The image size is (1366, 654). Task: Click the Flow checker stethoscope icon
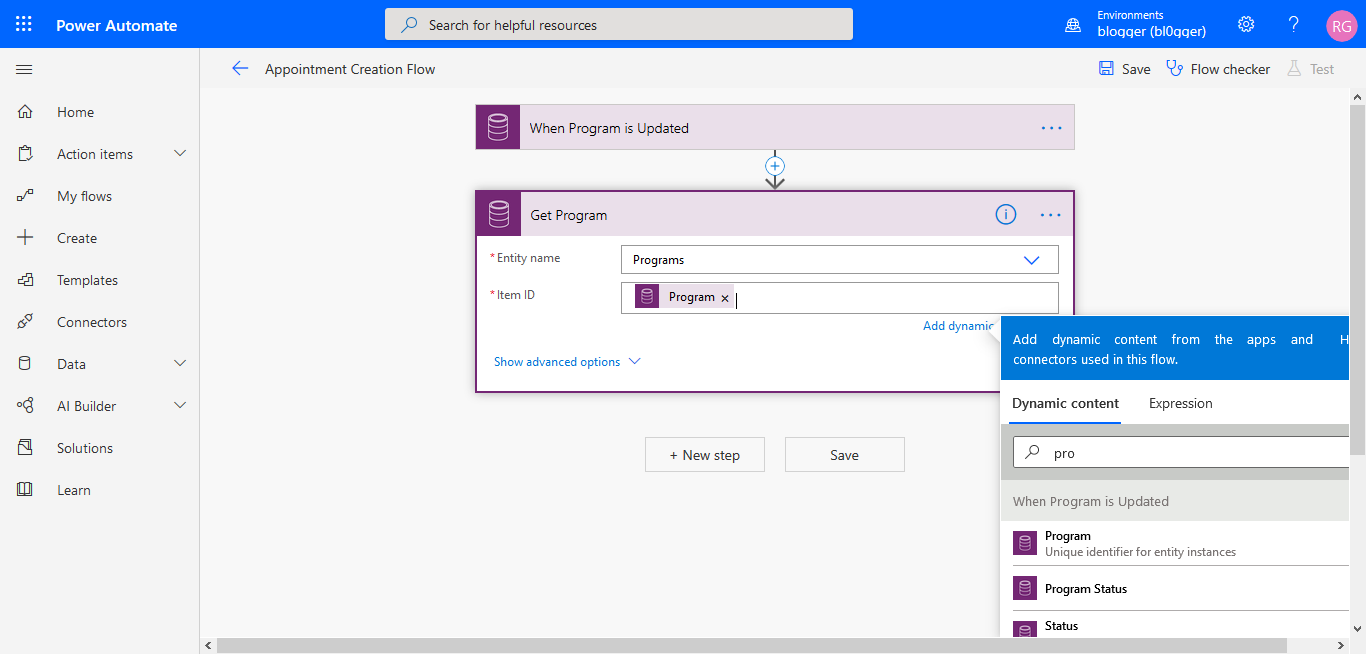point(1175,68)
